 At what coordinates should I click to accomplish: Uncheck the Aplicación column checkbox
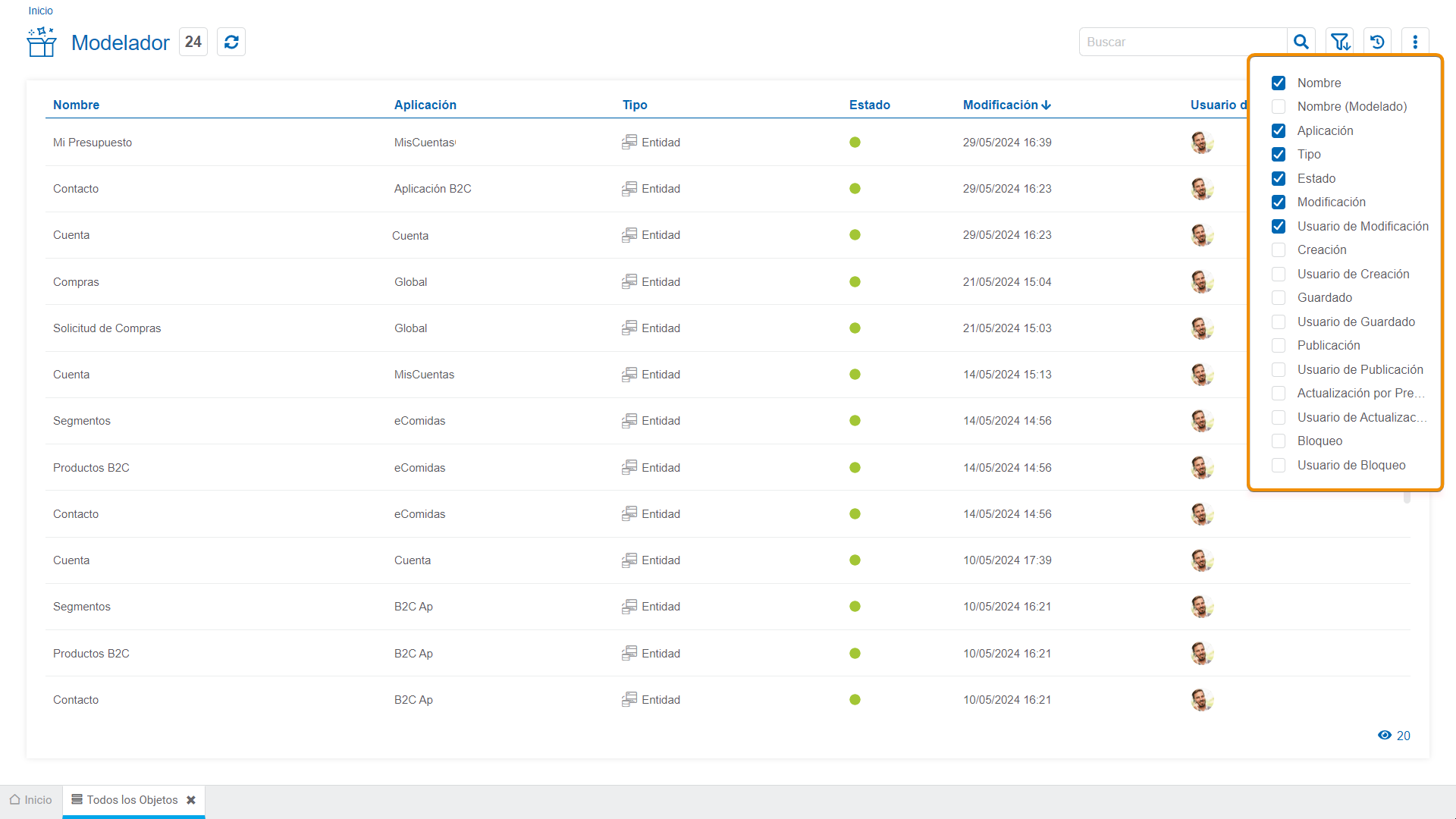tap(1279, 130)
